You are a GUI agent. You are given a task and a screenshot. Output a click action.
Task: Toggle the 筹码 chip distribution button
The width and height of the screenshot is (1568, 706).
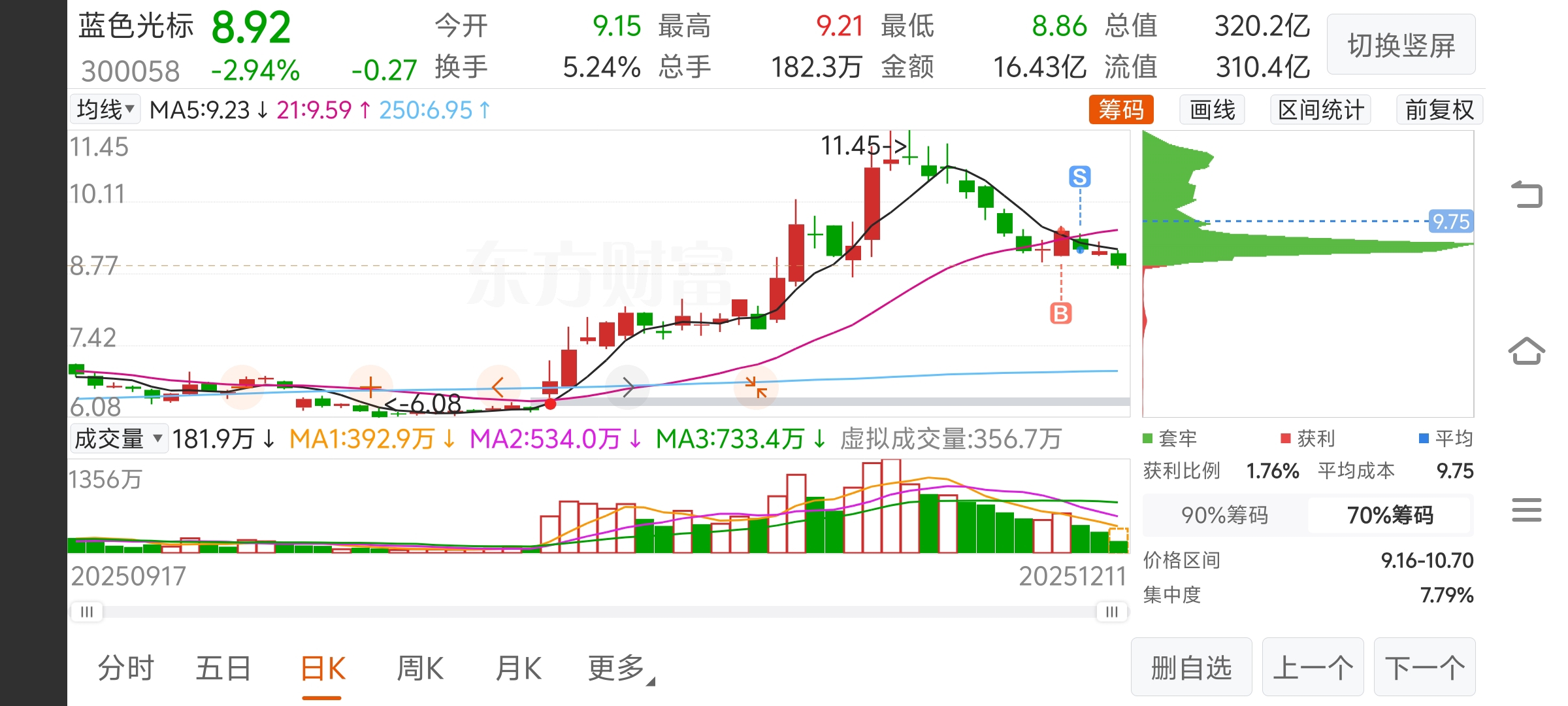(x=1120, y=110)
